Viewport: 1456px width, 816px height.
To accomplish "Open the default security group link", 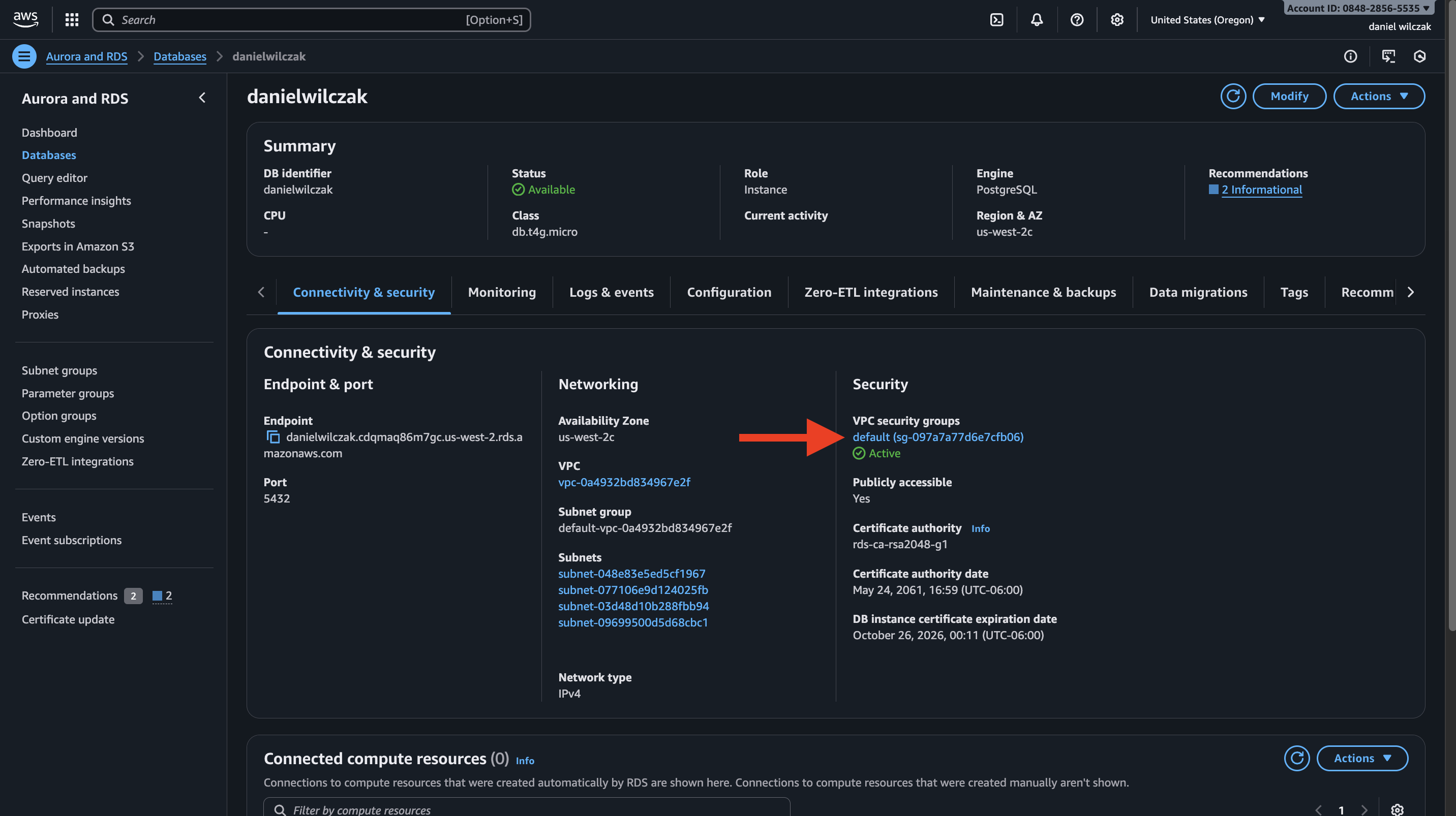I will (937, 437).
